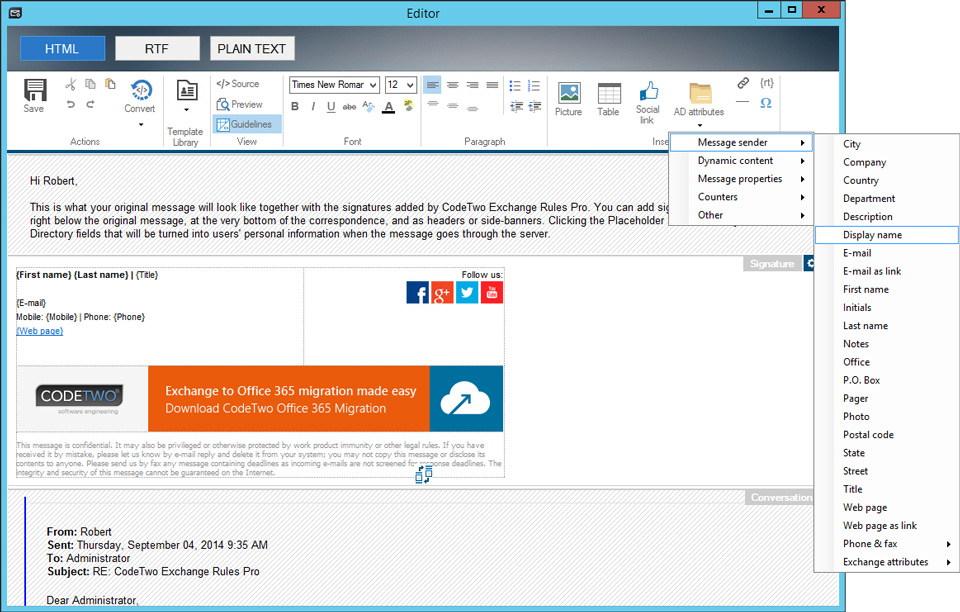The width and height of the screenshot is (960, 612).
Task: Paste from clipboard icon
Action: [x=110, y=84]
